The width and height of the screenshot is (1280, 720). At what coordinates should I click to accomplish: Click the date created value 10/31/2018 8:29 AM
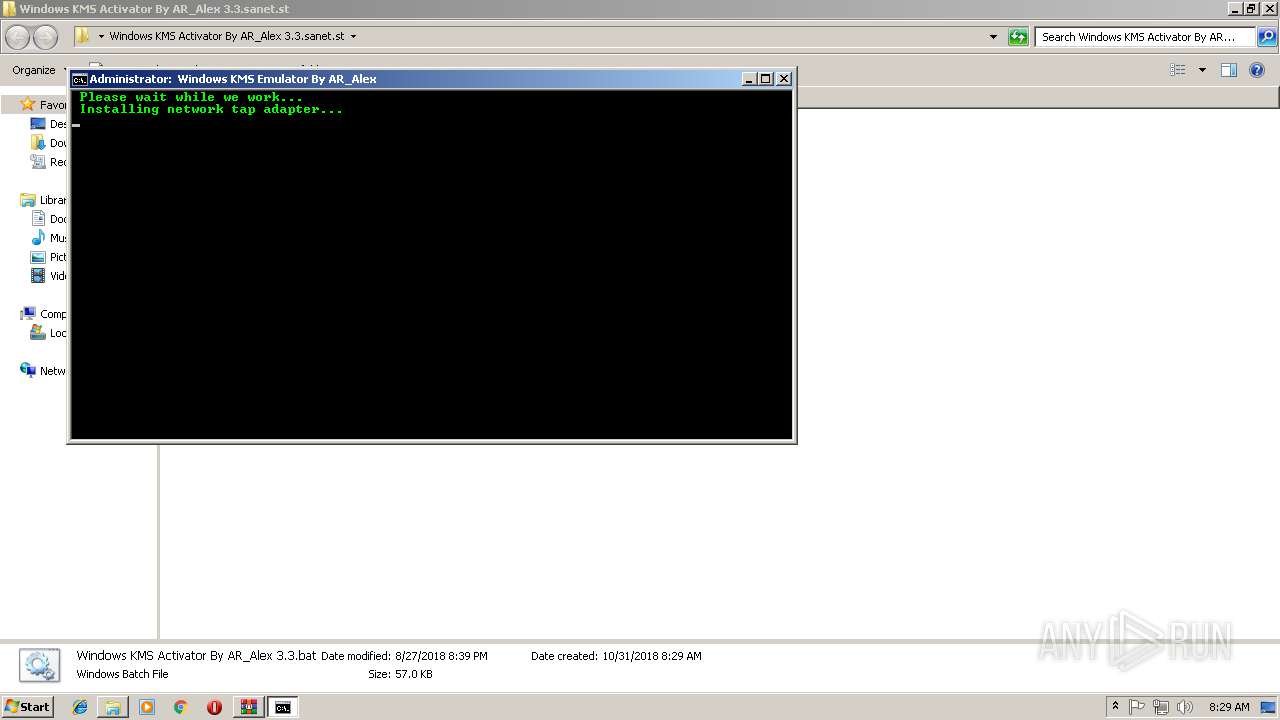(x=652, y=657)
